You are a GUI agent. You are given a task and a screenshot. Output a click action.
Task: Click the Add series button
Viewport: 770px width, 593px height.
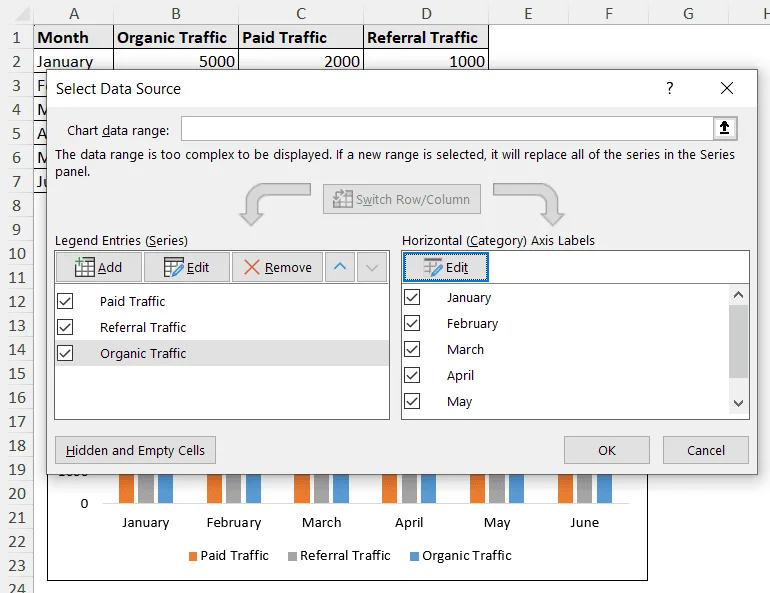(99, 268)
